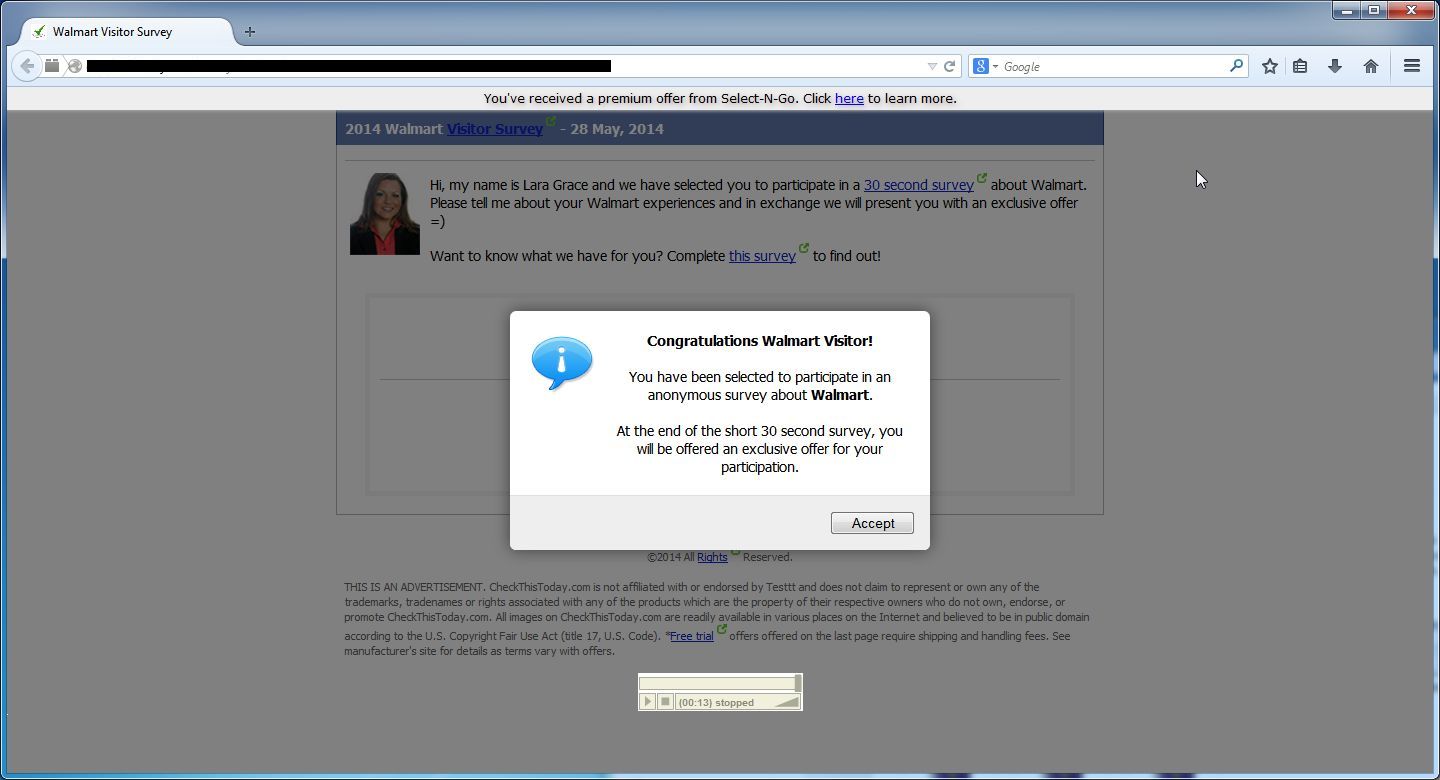Minimize the browser window
Image resolution: width=1440 pixels, height=780 pixels.
coord(1347,10)
